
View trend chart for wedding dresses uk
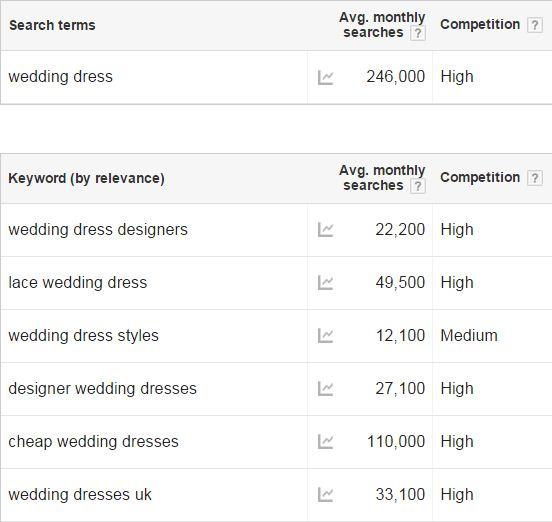point(325,495)
